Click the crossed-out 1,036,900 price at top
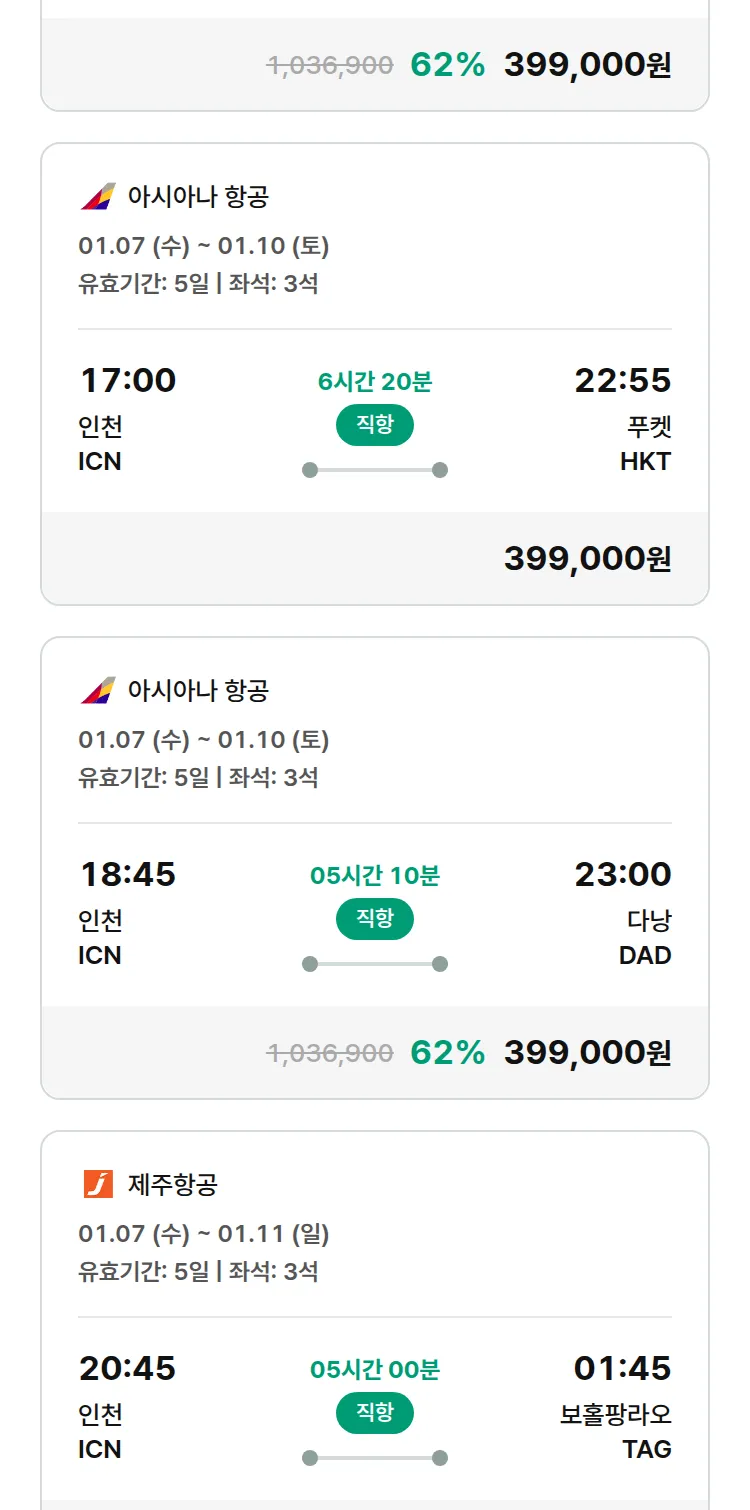 [x=329, y=66]
